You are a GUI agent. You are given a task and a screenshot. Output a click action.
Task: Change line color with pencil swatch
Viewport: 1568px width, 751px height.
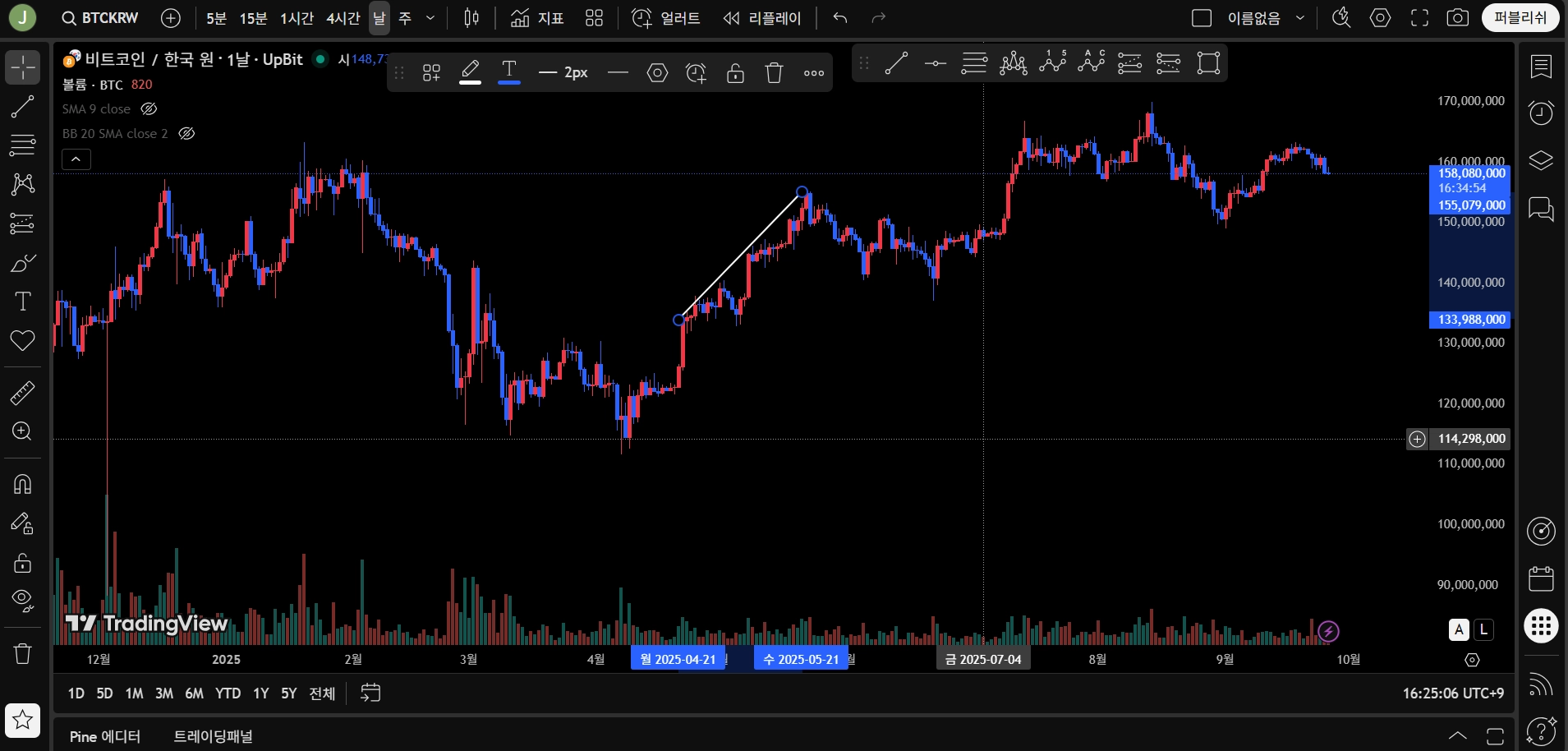point(470,73)
